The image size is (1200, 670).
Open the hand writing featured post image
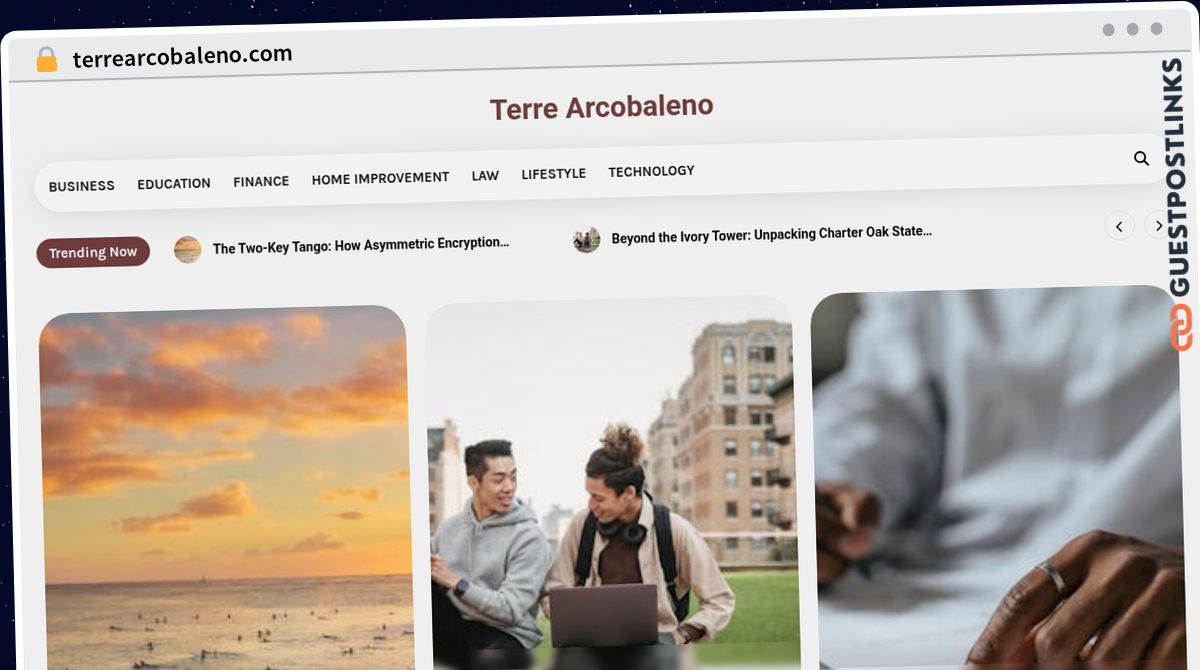point(998,478)
